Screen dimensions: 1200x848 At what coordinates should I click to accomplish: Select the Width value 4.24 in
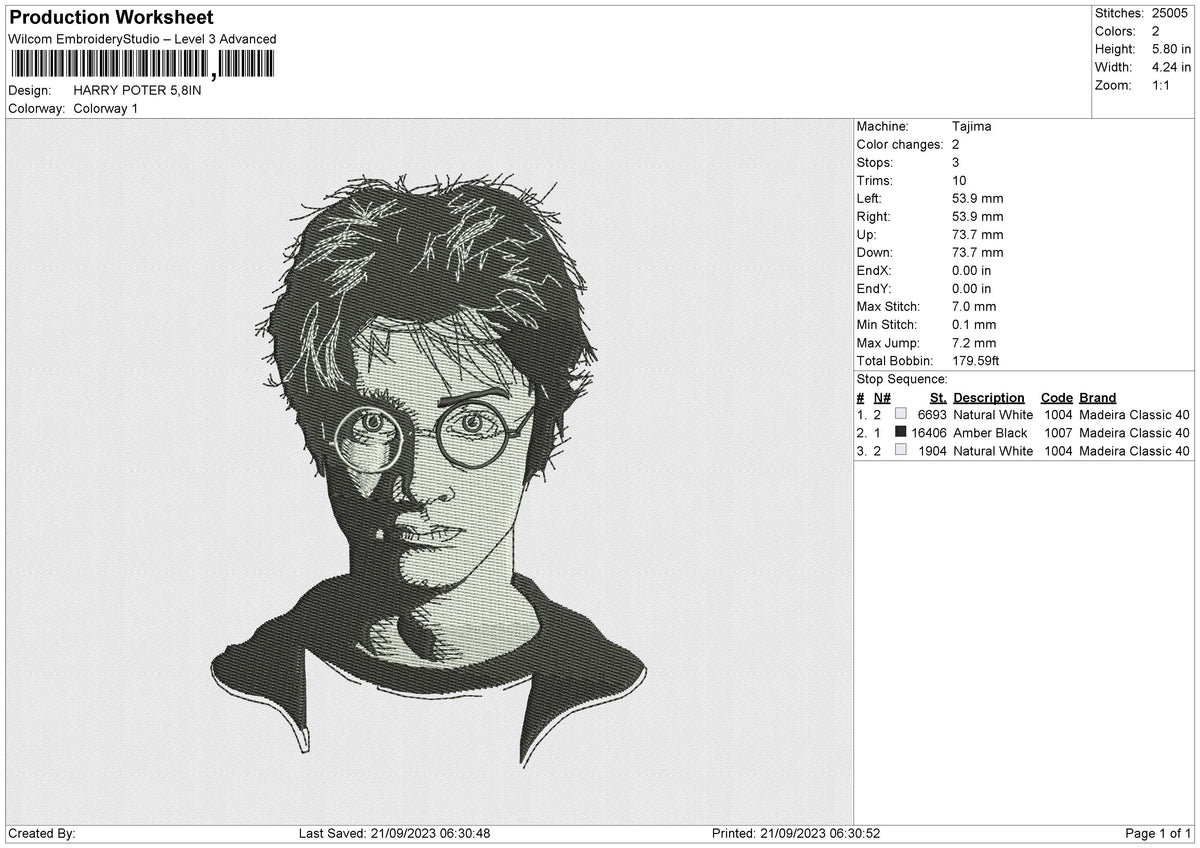1171,67
